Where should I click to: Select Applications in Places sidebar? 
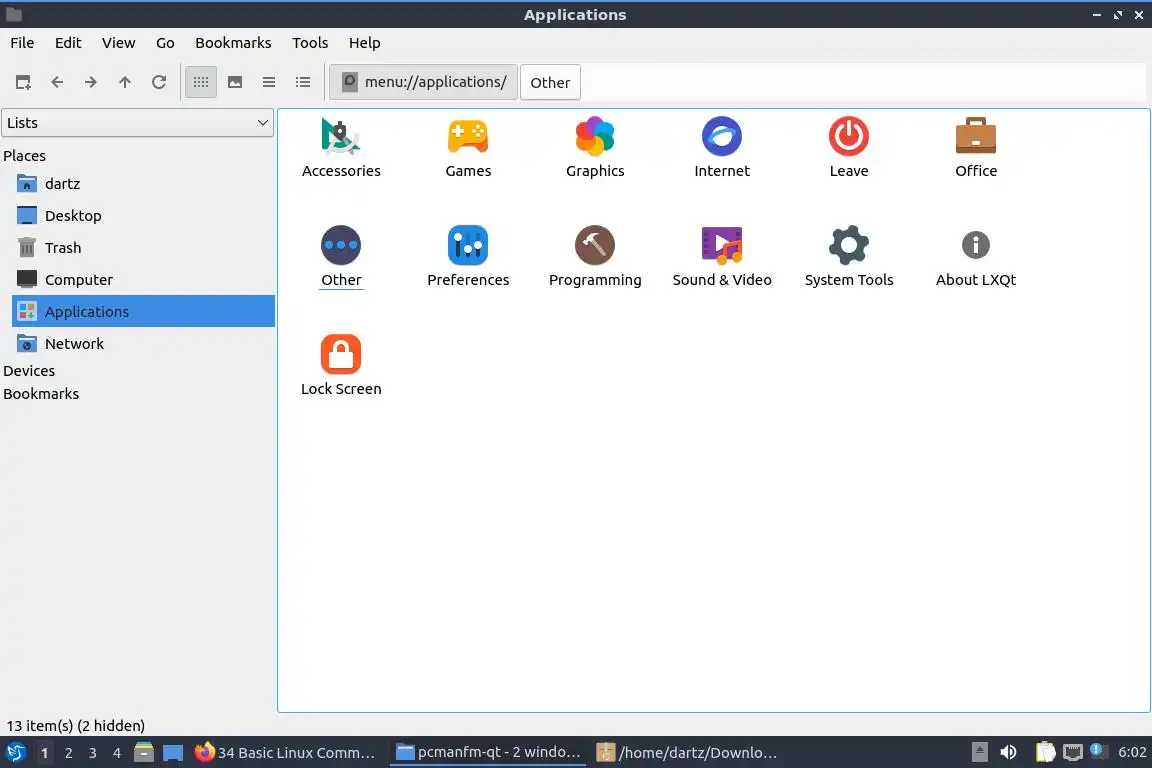click(143, 312)
